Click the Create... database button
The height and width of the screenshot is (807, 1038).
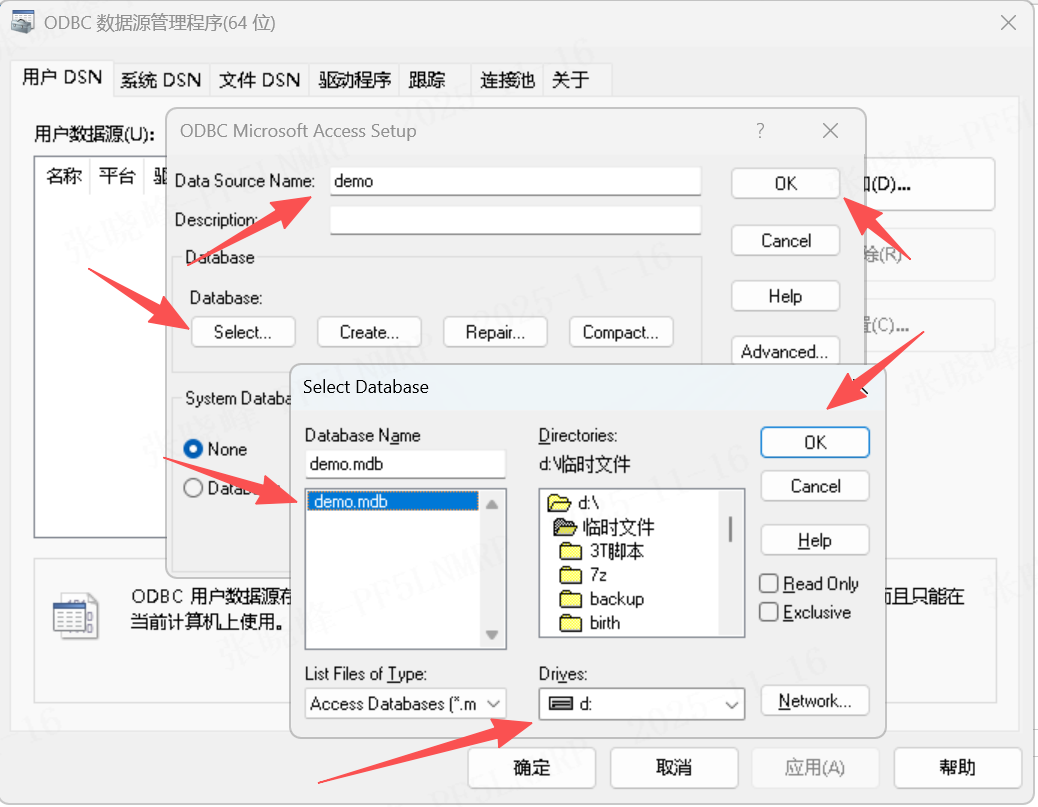click(369, 332)
